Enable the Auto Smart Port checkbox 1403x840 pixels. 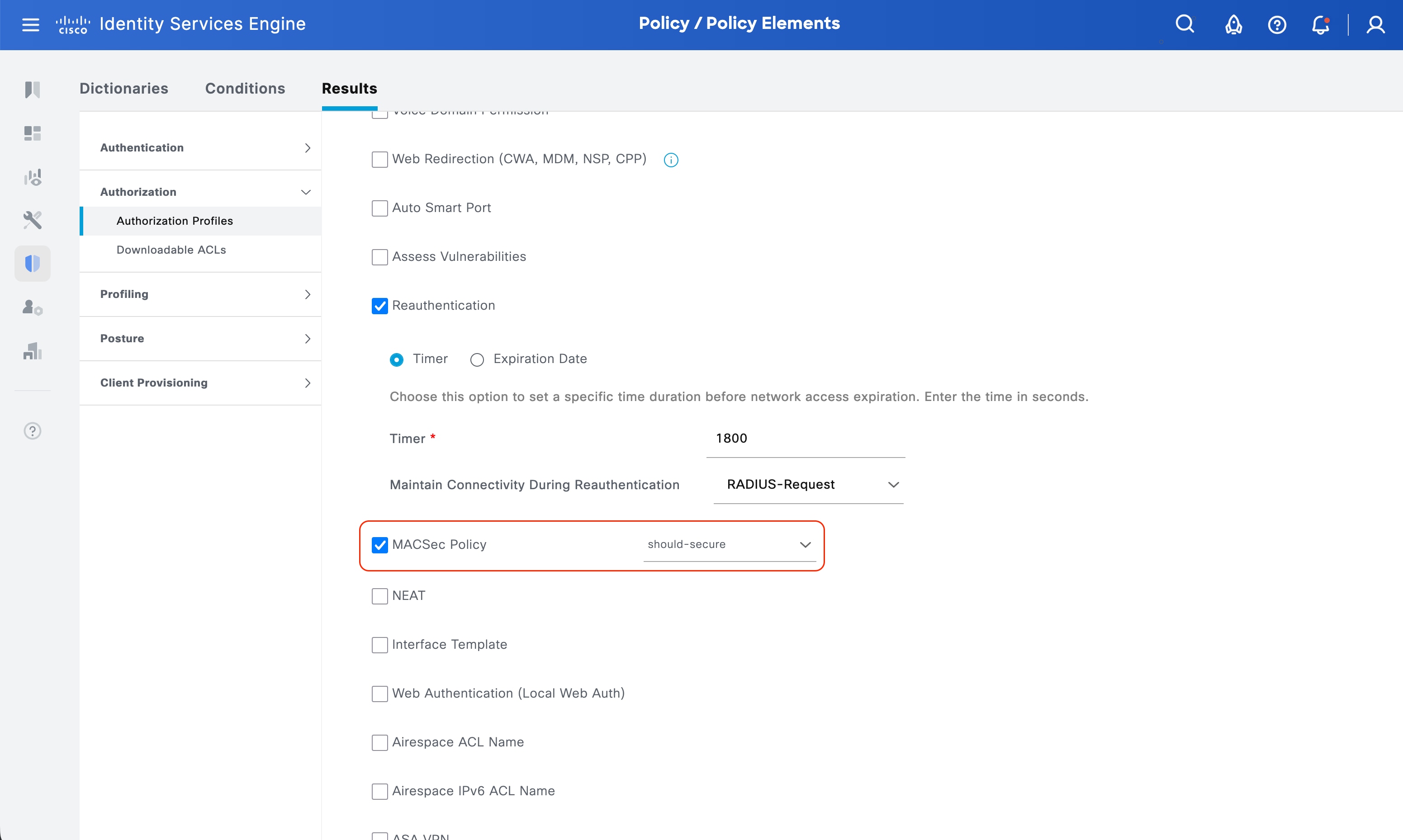(380, 208)
